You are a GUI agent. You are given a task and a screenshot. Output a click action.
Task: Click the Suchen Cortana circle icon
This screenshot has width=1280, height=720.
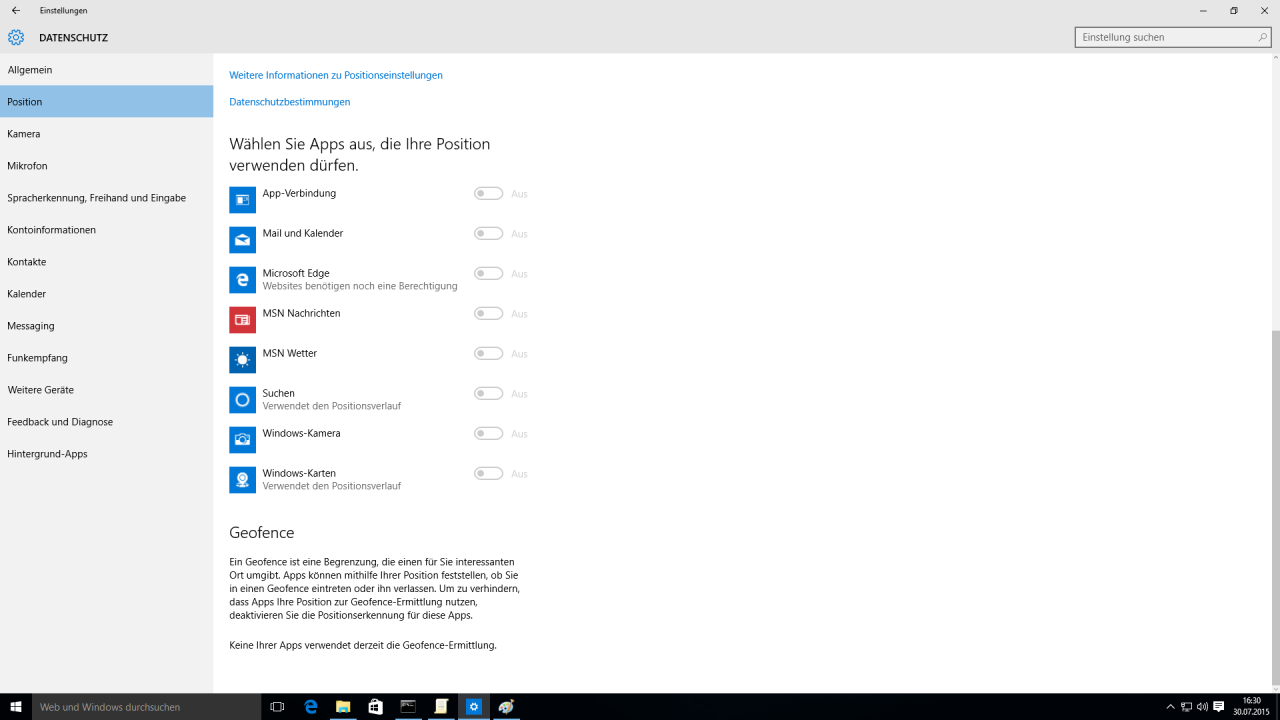click(242, 400)
